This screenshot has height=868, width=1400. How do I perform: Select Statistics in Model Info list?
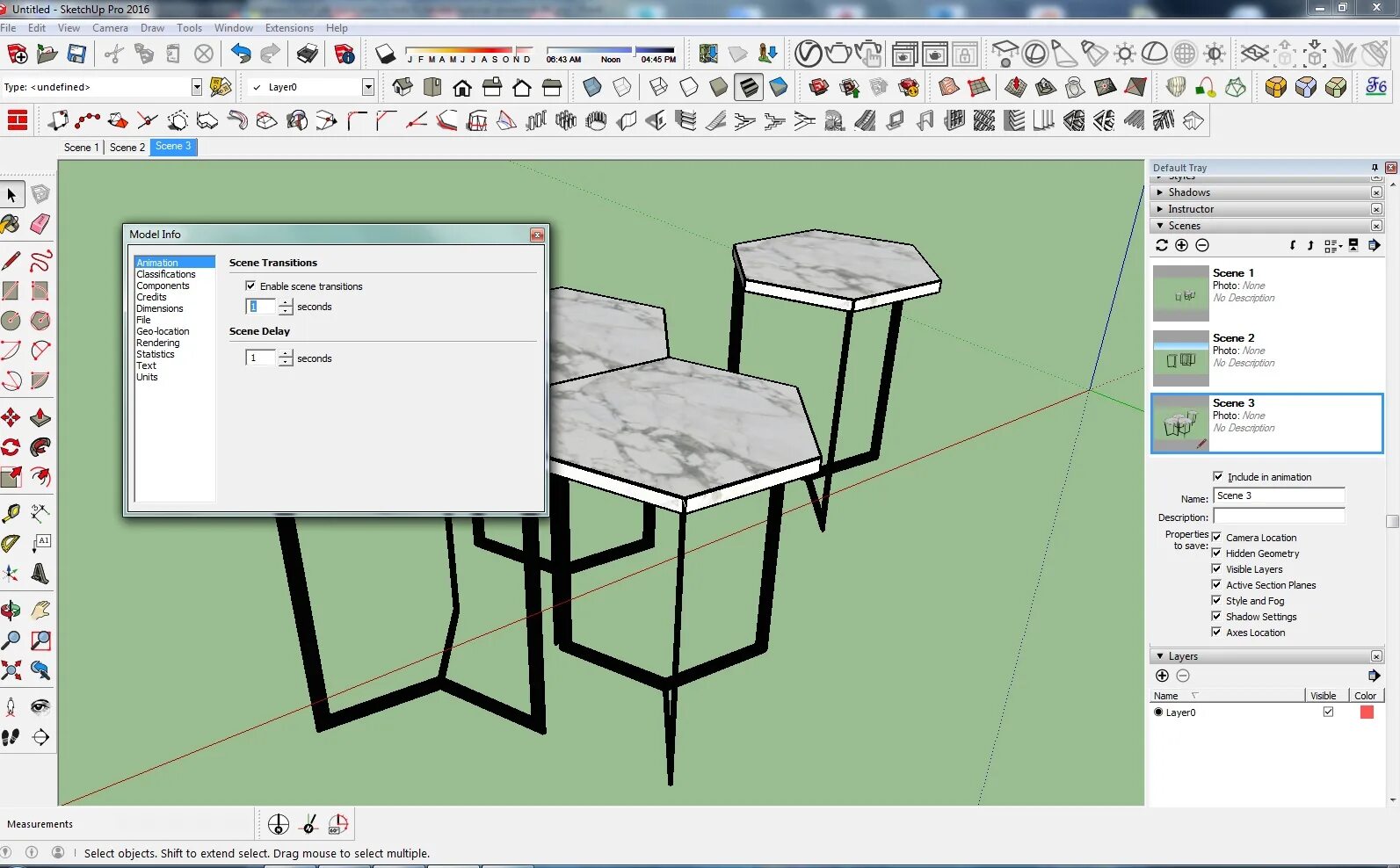tap(156, 354)
